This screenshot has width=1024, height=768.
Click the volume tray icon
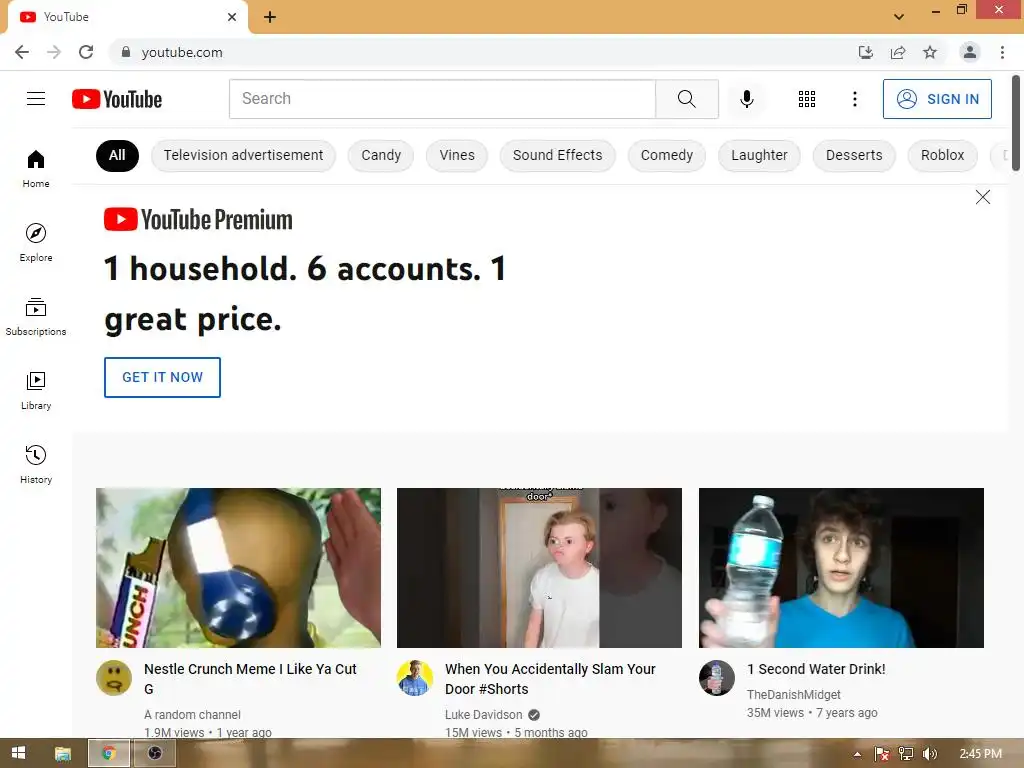(929, 754)
